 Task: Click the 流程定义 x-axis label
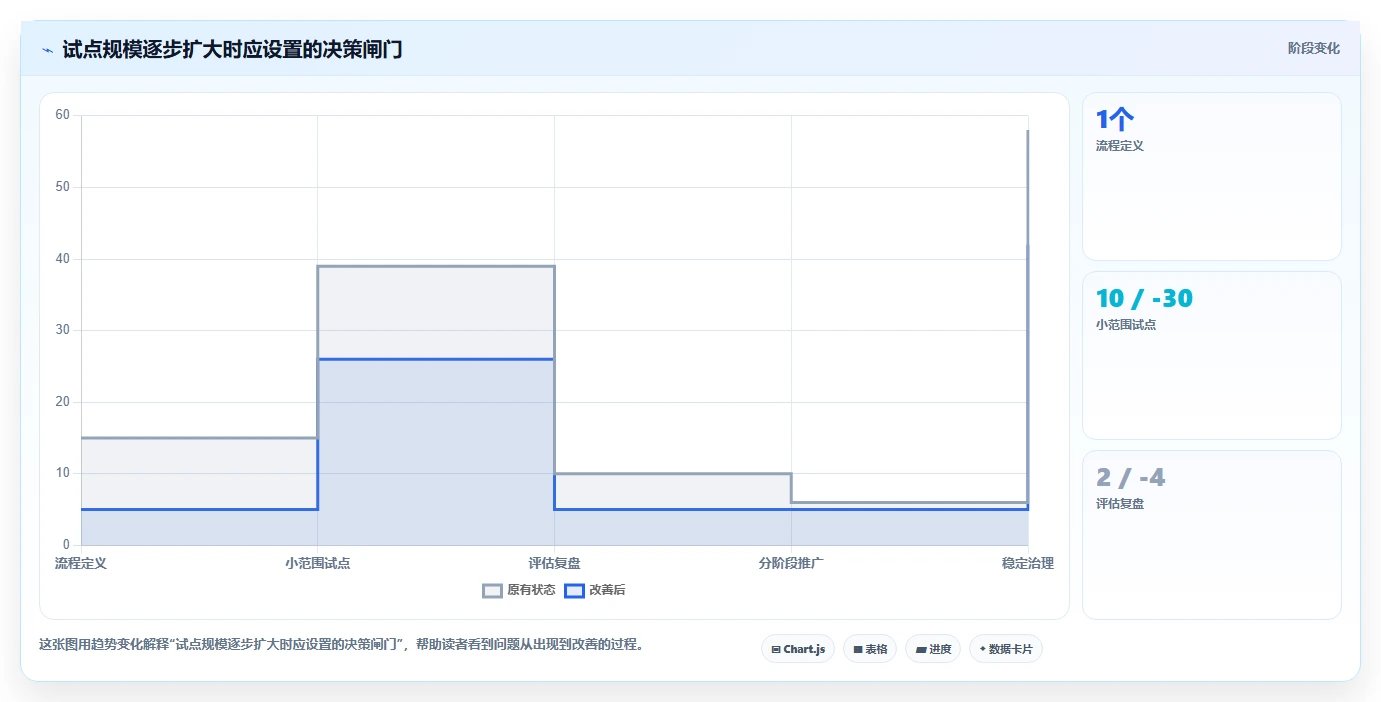81,563
